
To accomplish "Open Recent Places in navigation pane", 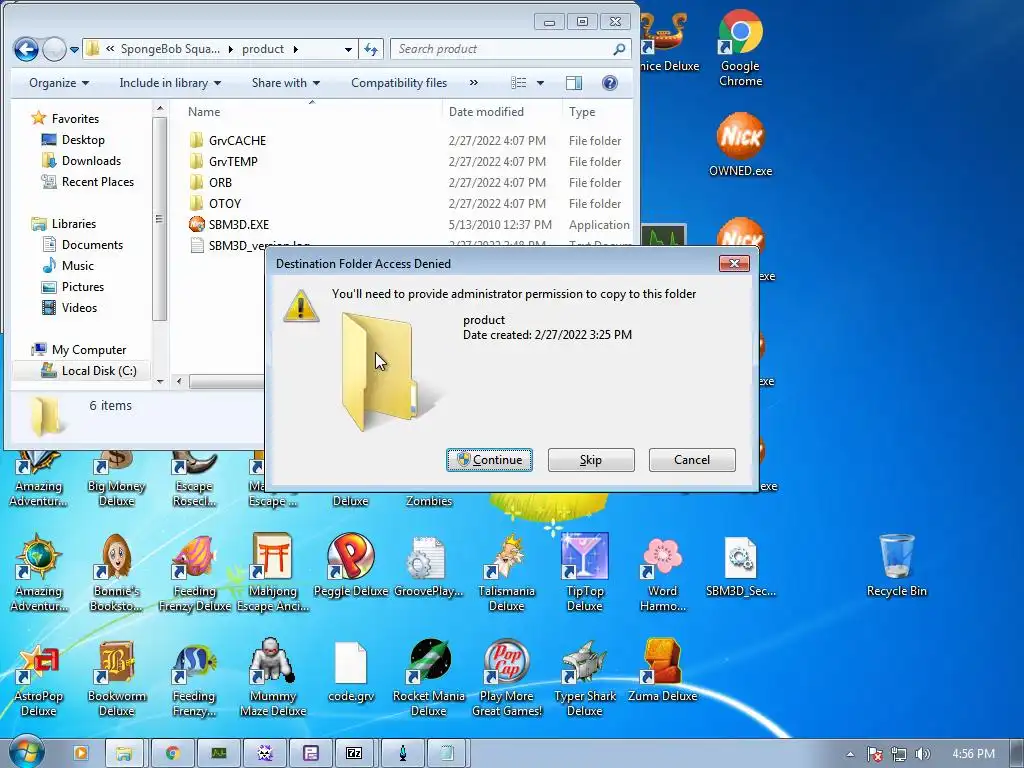I will tap(97, 182).
